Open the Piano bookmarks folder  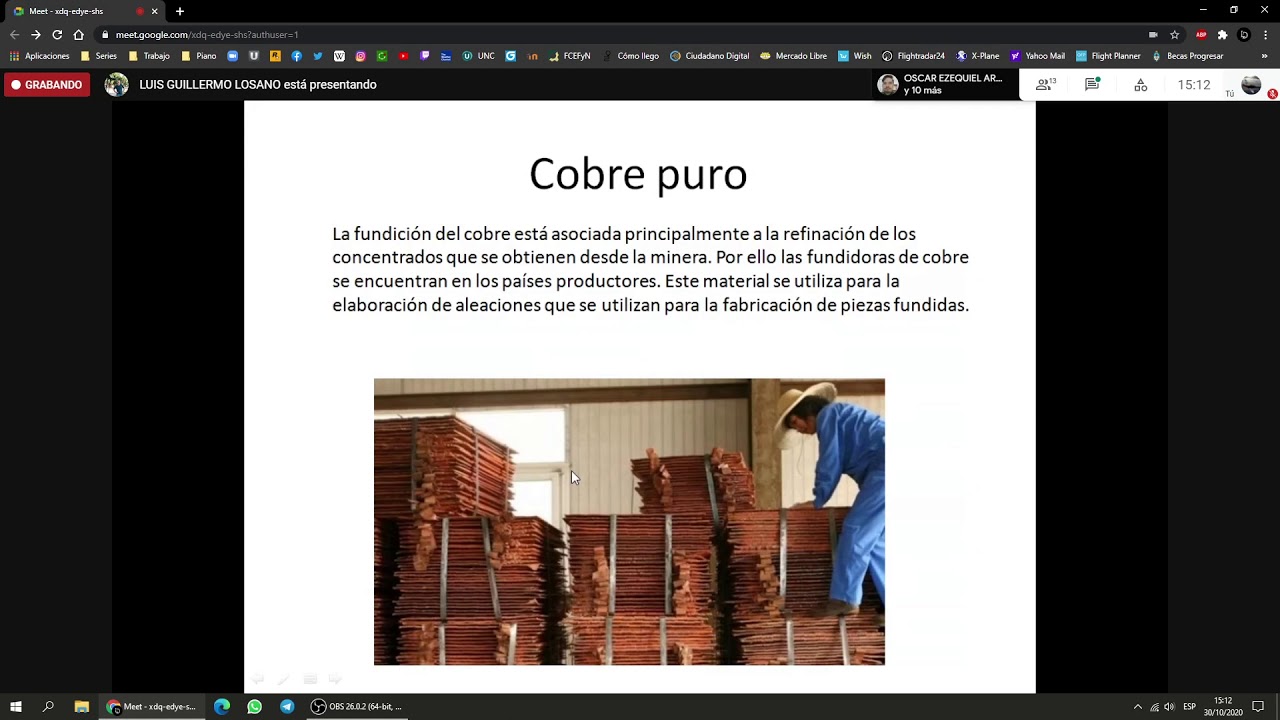click(x=199, y=56)
